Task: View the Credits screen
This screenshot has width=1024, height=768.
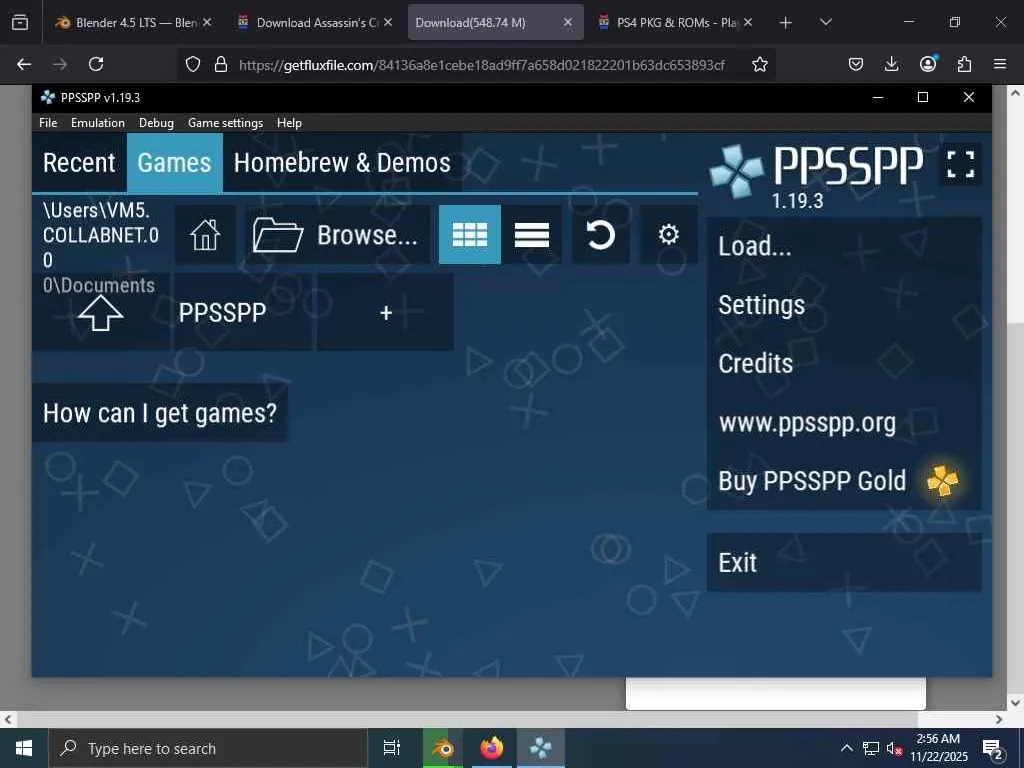Action: pyautogui.click(x=844, y=364)
